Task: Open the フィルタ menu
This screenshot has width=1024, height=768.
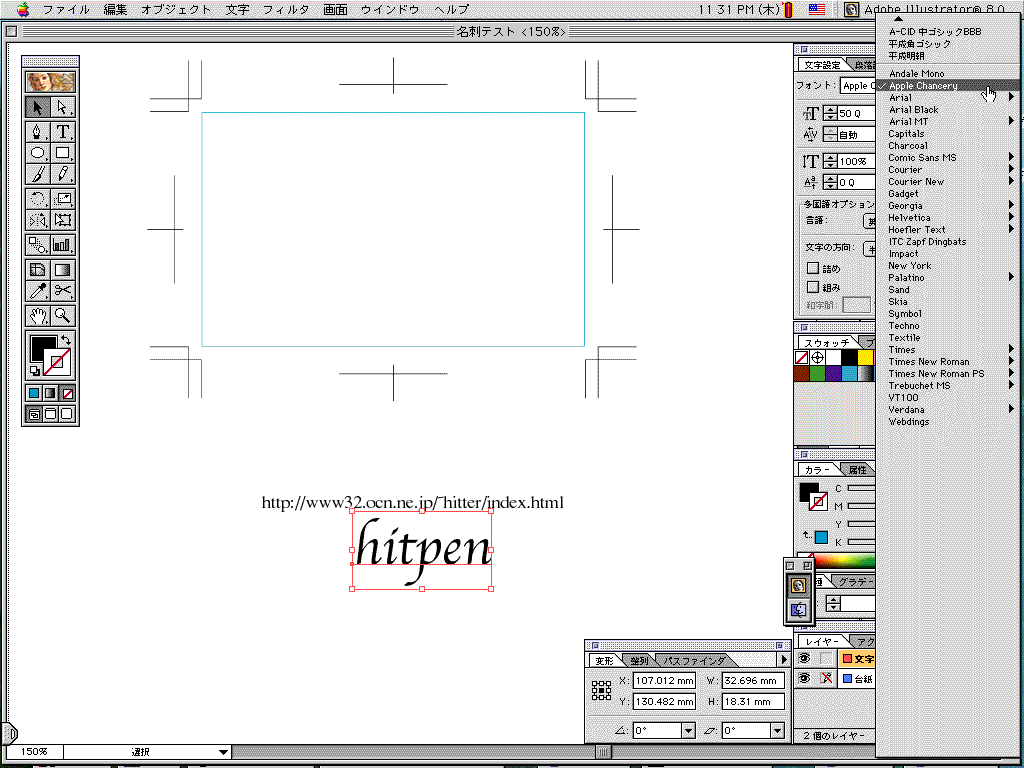Action: [286, 9]
